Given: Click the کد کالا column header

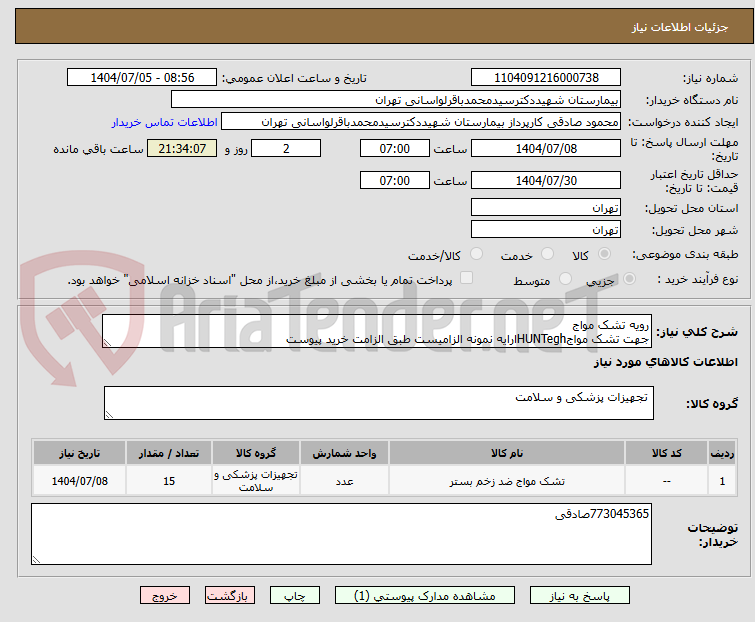Looking at the screenshot, I should click(666, 453).
